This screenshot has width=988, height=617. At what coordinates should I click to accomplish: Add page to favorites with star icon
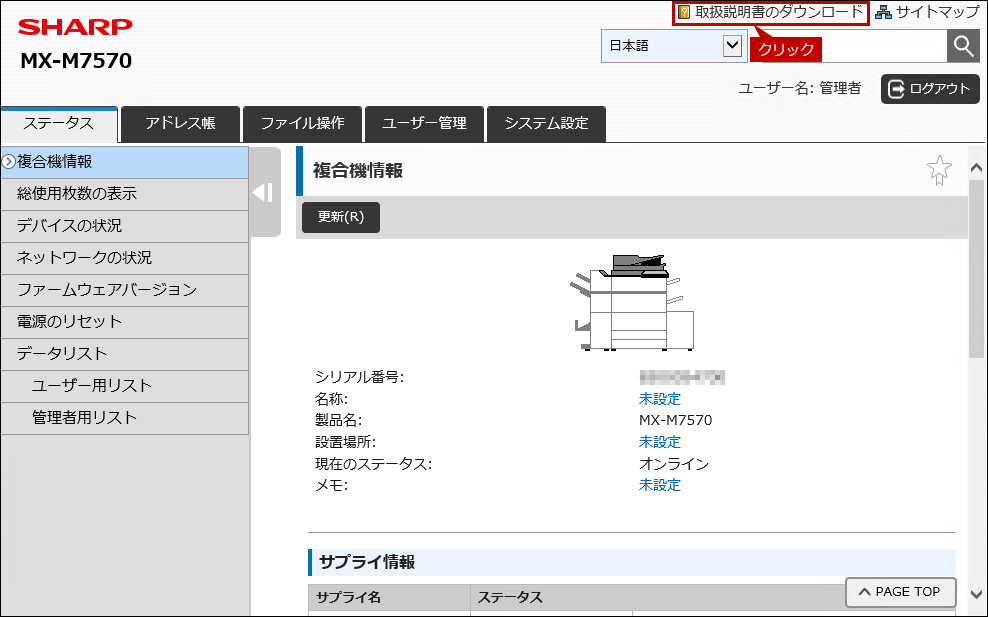[939, 170]
